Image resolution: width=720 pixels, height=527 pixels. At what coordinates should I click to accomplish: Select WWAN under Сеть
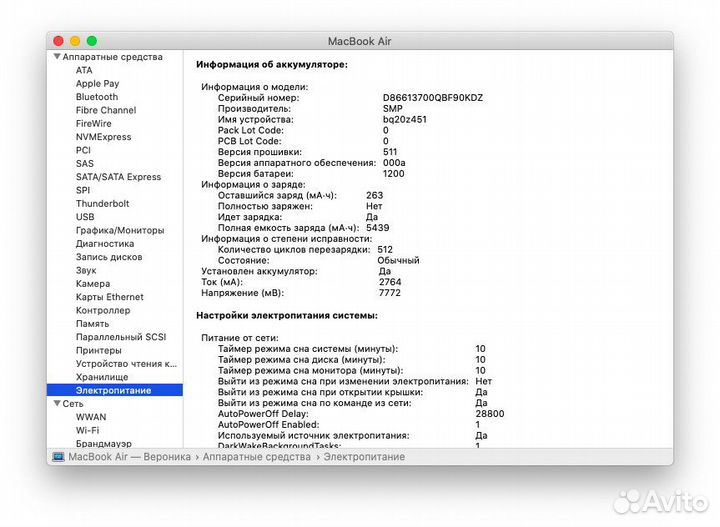[91, 417]
